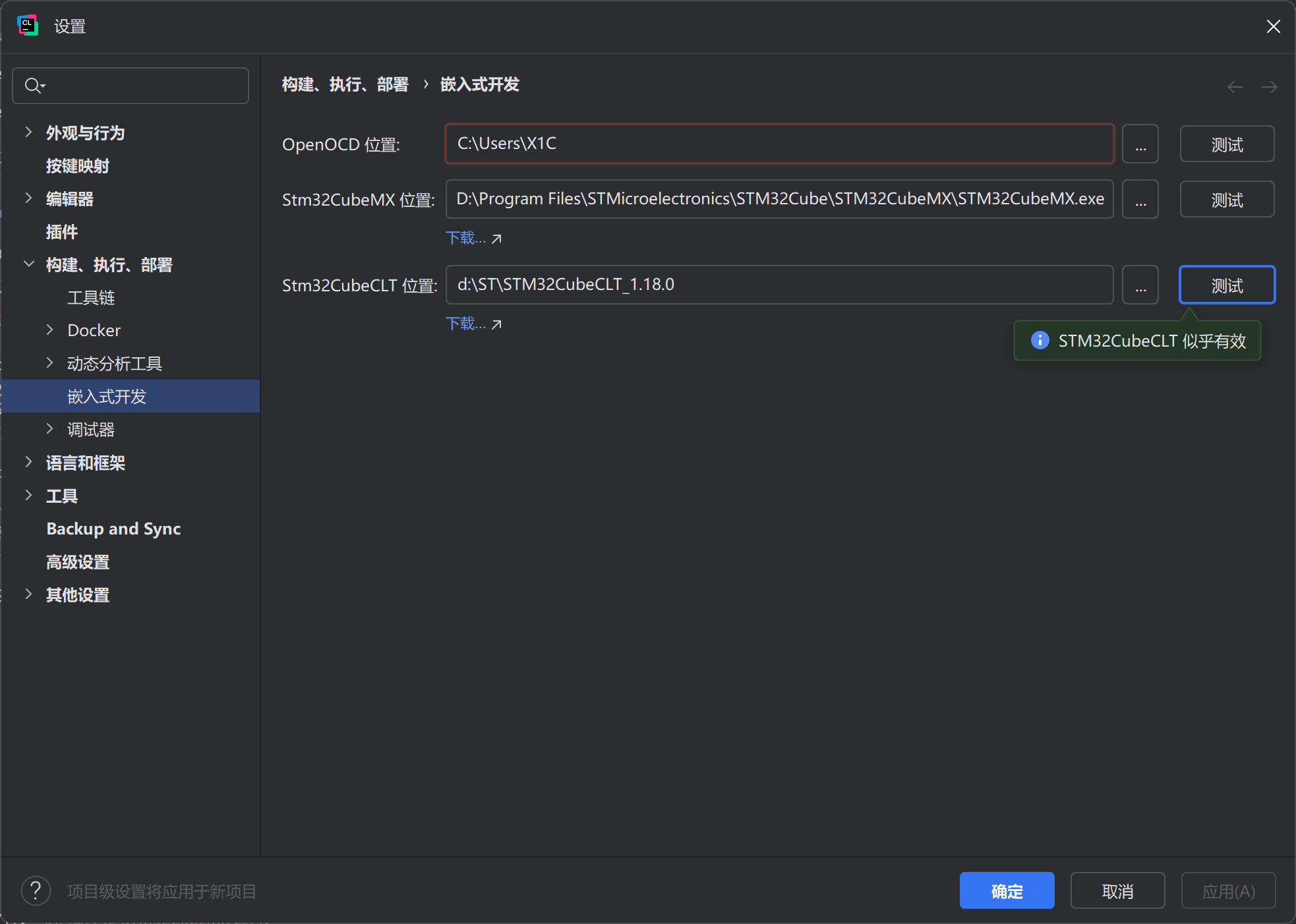Click the 项目级设置将应用于新项目 hint text
Screen dimensions: 1296x924
(x=162, y=892)
